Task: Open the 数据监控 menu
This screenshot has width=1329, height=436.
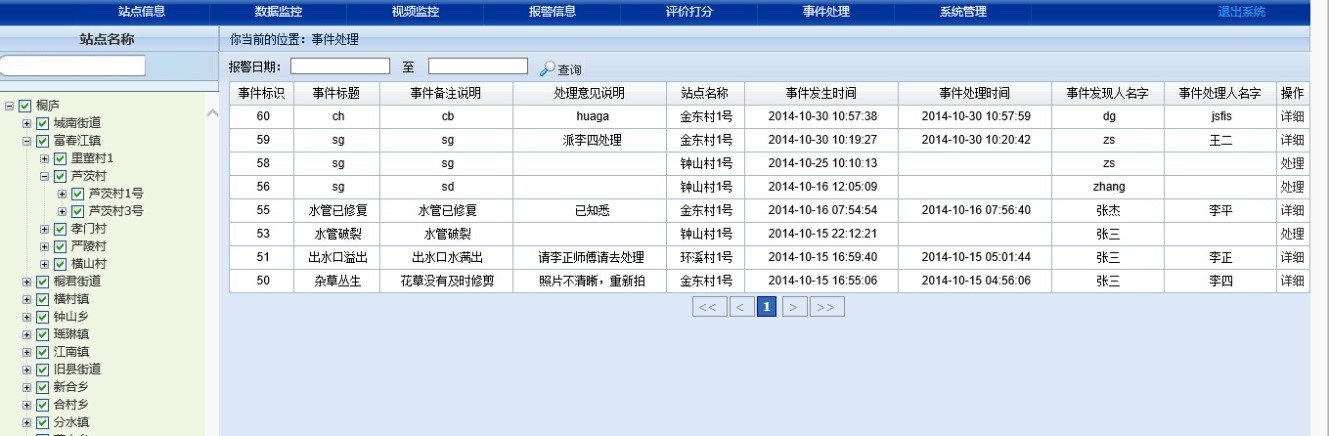Action: 279,12
